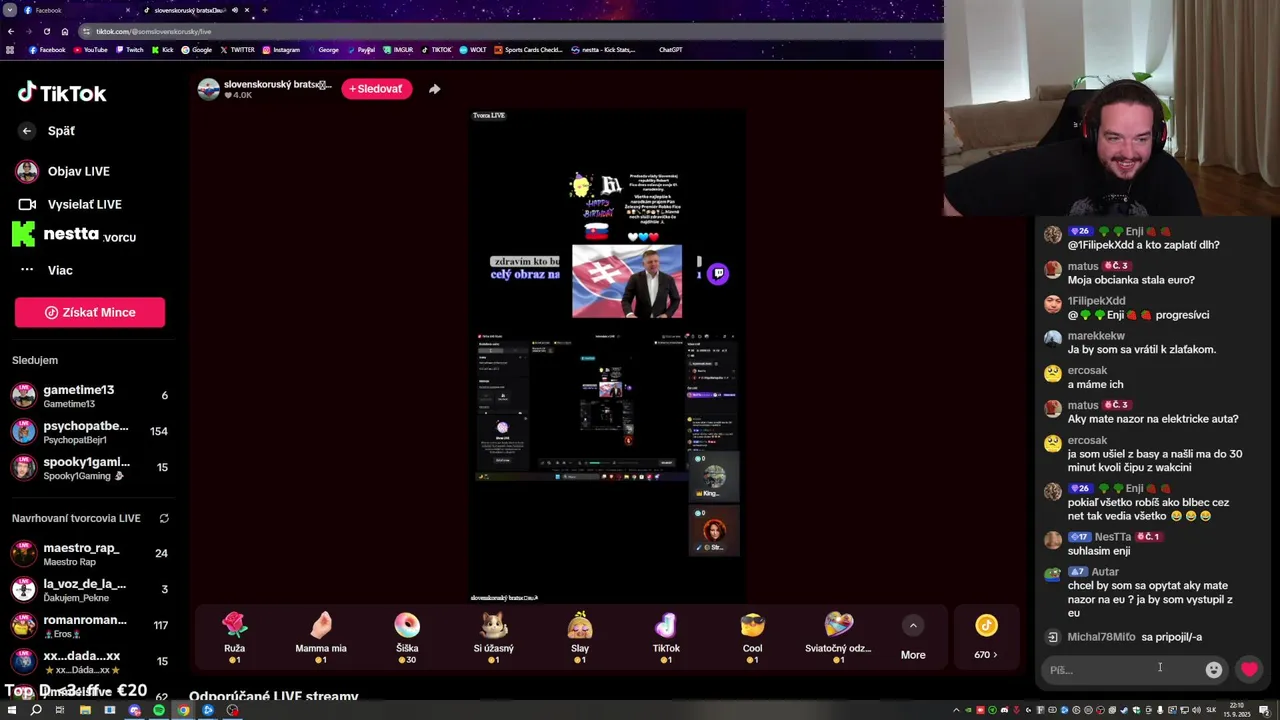Click Autar username in chat
The image size is (1280, 720).
point(1105,572)
